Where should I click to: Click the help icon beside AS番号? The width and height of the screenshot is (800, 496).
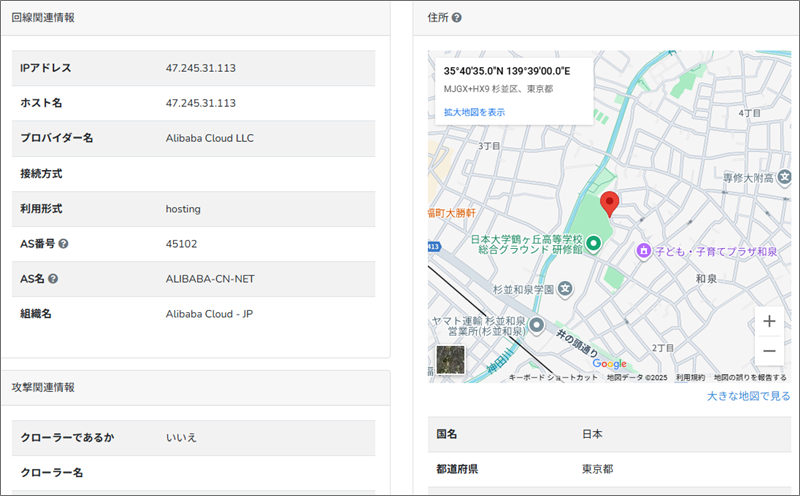(x=63, y=244)
